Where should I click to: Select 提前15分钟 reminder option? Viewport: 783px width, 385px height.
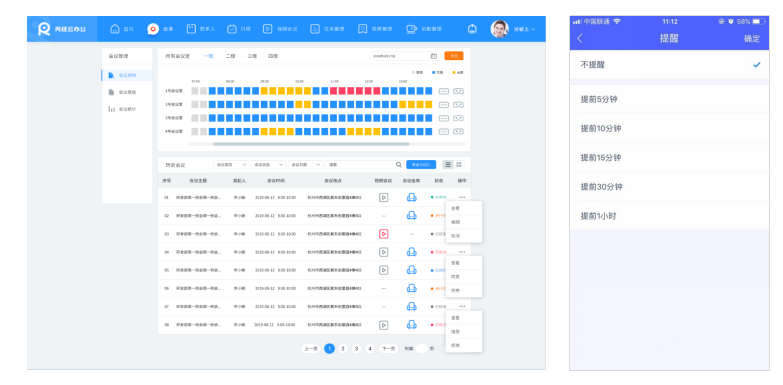pyautogui.click(x=669, y=157)
